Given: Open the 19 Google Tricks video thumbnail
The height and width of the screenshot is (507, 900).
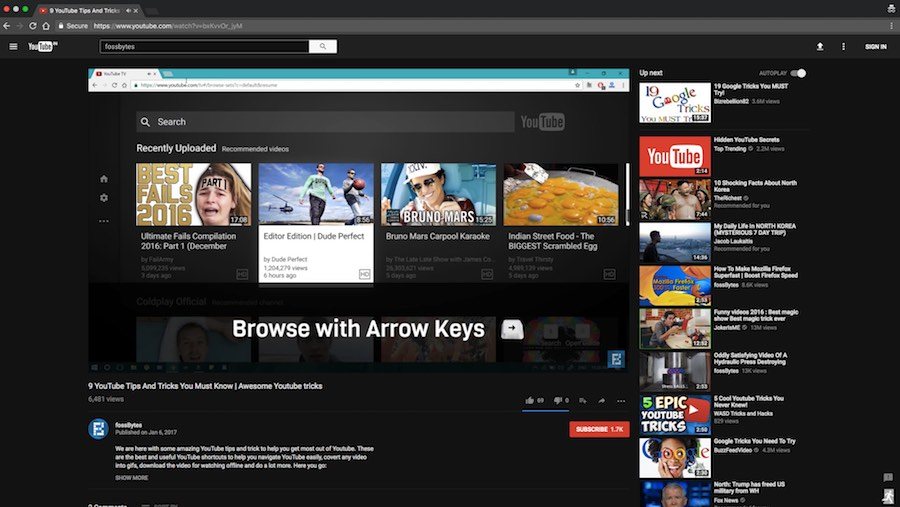Looking at the screenshot, I should click(675, 102).
